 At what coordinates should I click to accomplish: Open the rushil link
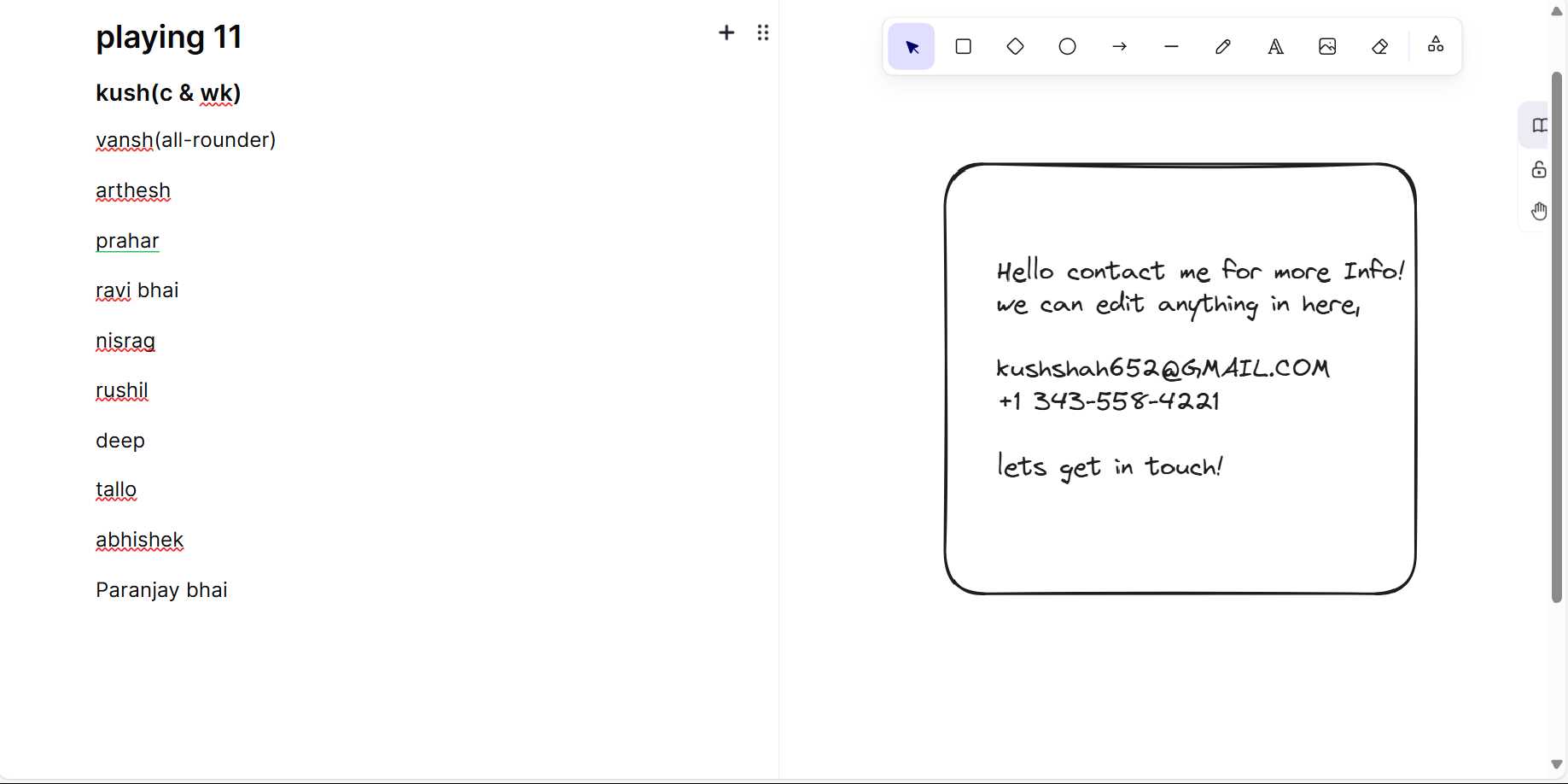pyautogui.click(x=121, y=389)
